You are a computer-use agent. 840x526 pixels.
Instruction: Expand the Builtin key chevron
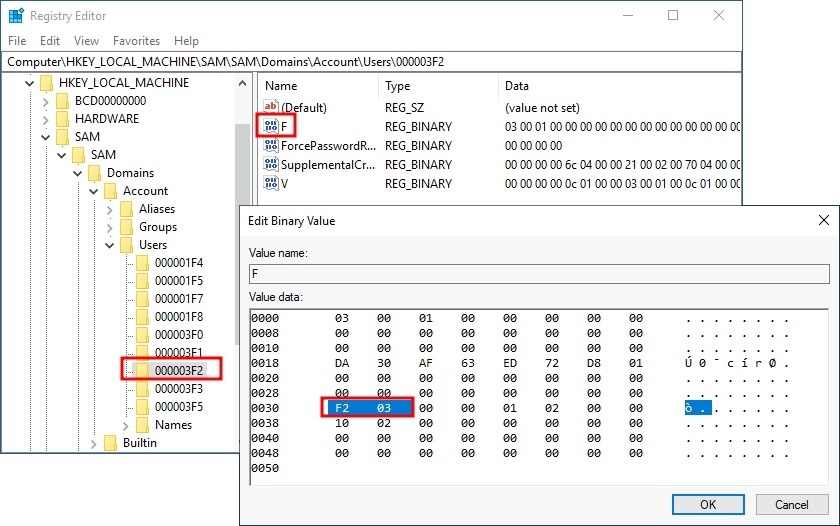[x=94, y=443]
